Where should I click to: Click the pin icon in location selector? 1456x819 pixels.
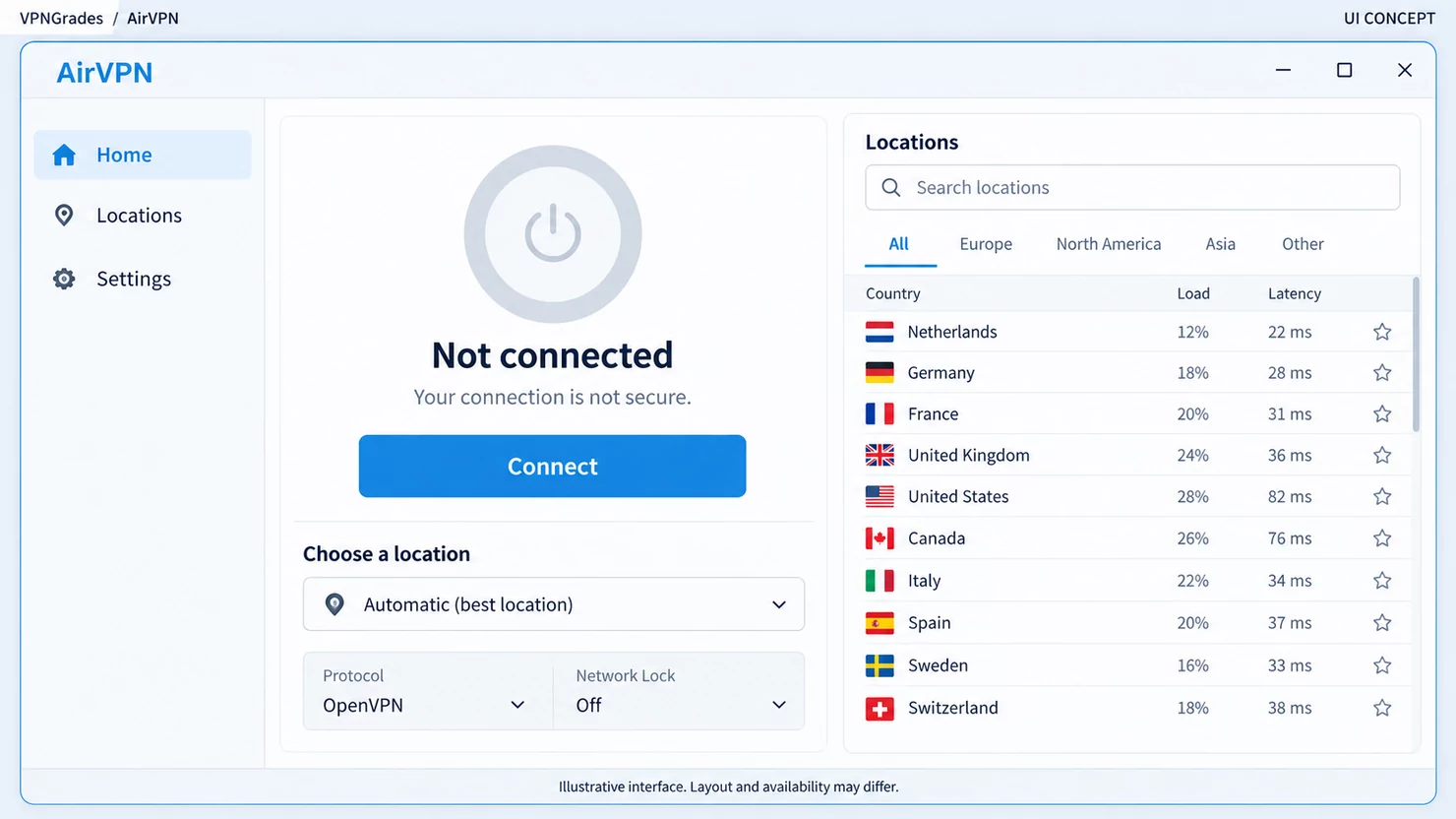[334, 604]
